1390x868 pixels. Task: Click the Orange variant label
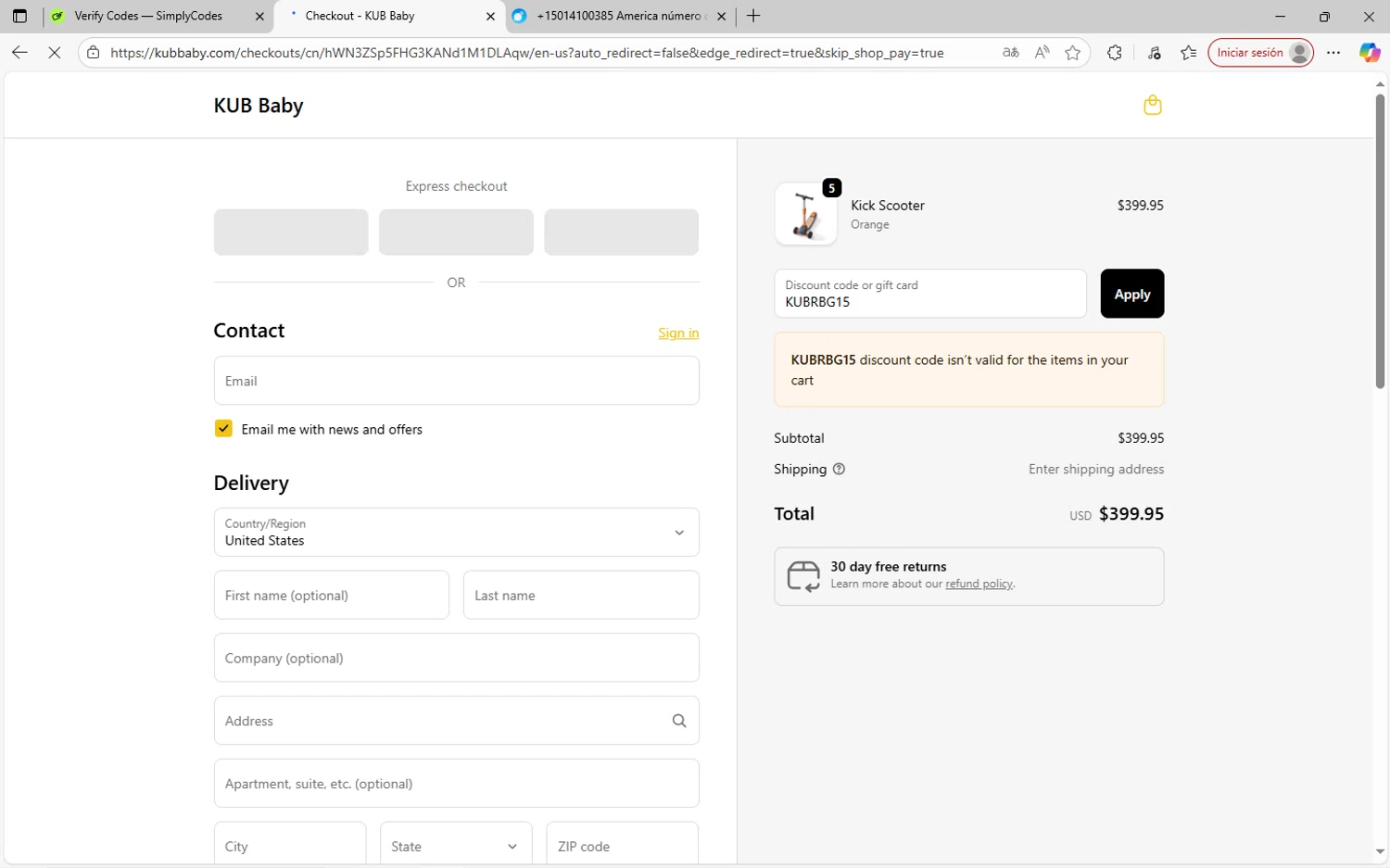[x=869, y=225]
